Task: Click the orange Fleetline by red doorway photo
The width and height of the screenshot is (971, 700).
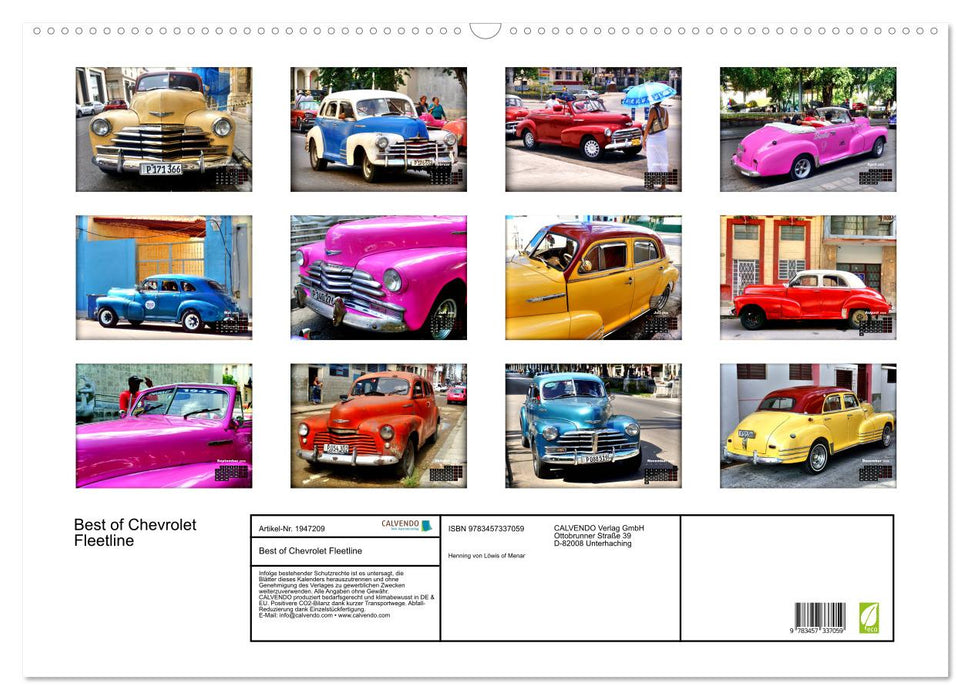Action: tap(379, 426)
